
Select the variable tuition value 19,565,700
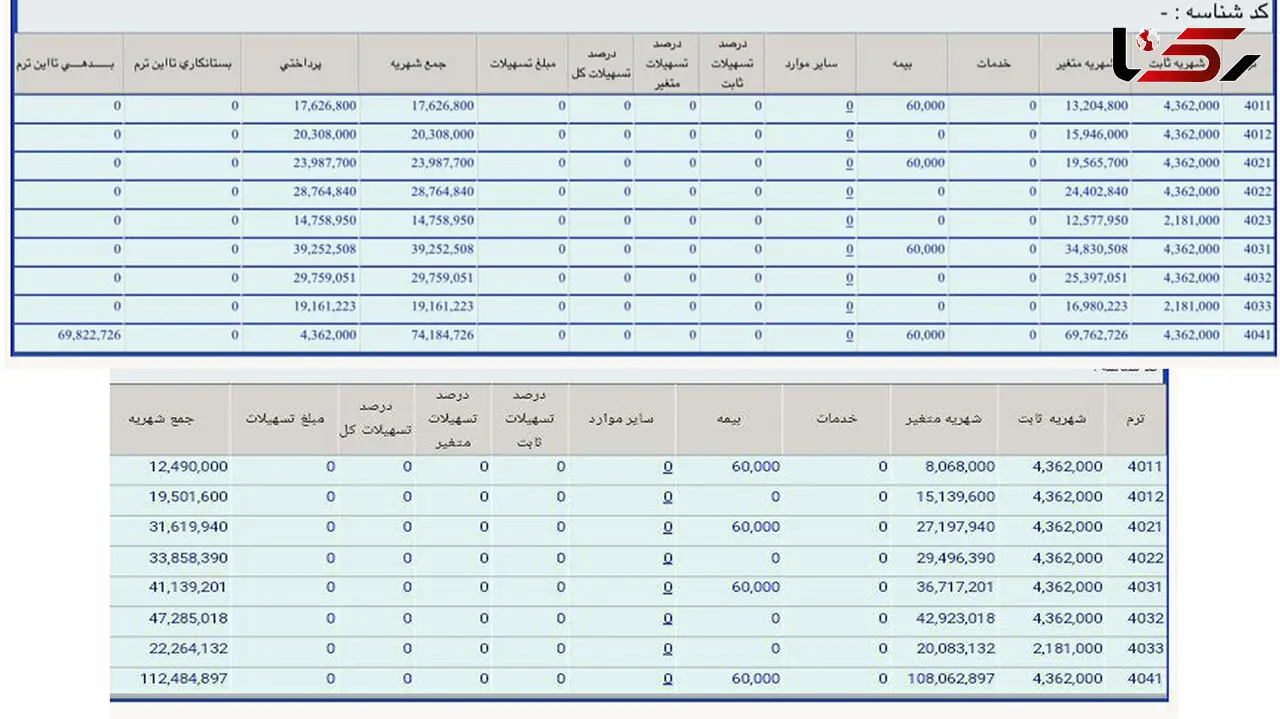[1097, 163]
